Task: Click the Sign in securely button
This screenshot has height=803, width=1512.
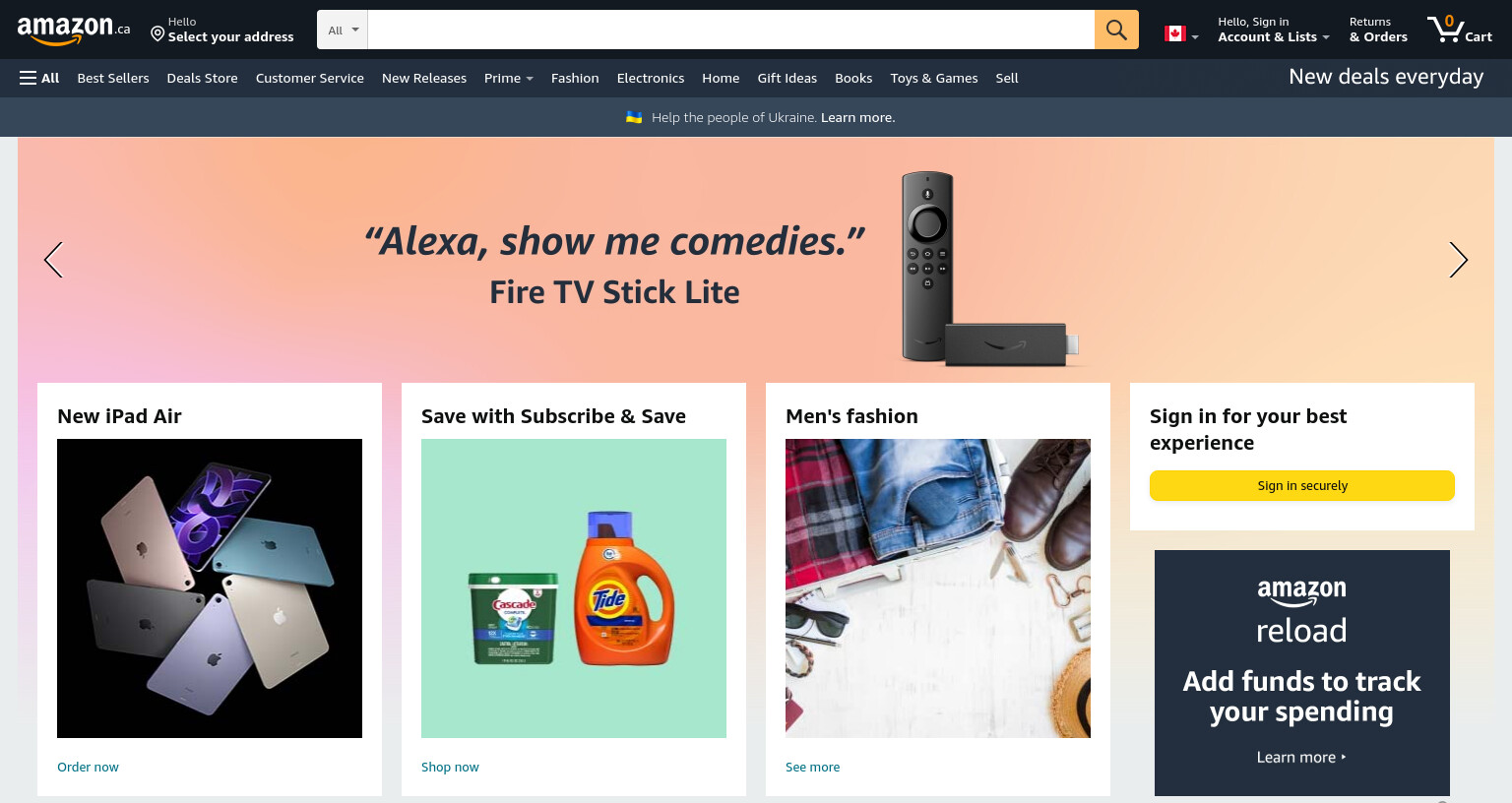Action: (x=1301, y=485)
